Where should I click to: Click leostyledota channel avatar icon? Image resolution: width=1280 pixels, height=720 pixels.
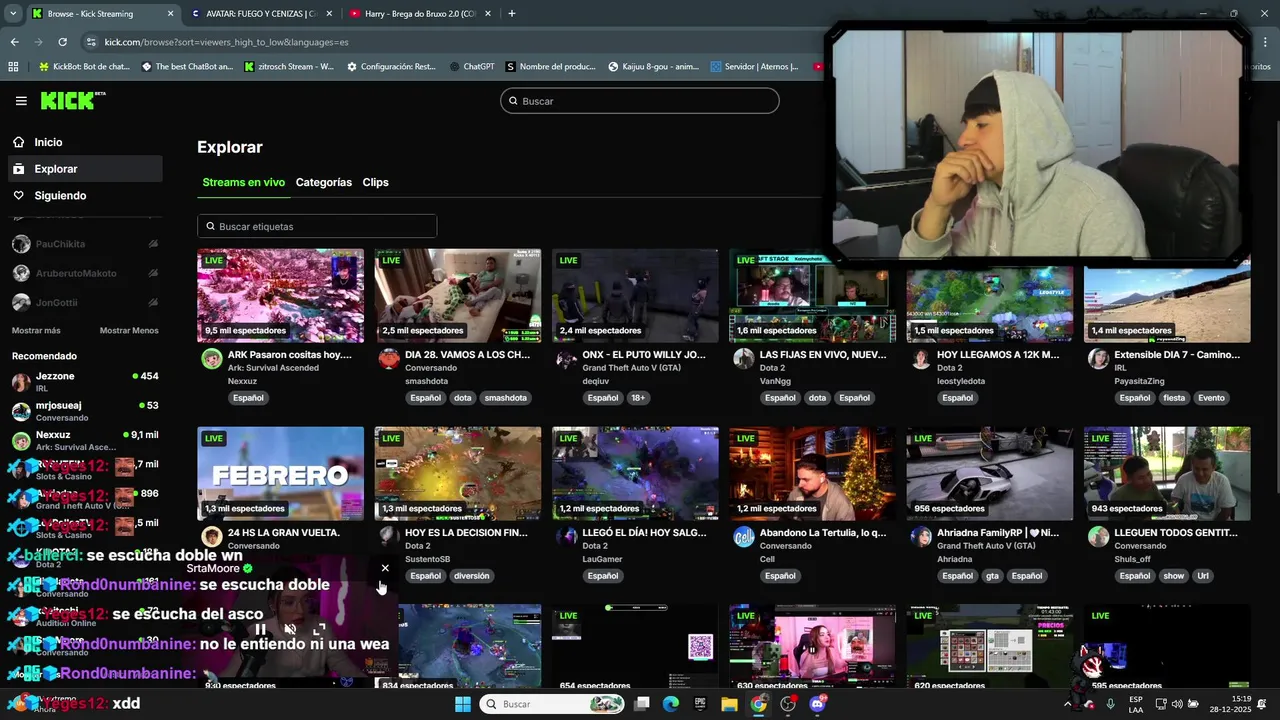[921, 359]
